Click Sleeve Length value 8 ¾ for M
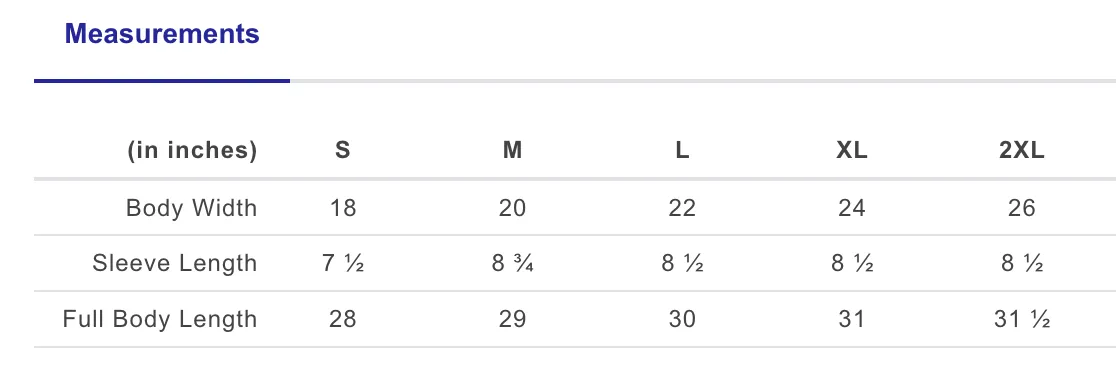Screen dimensions: 1116x391 (x=512, y=264)
